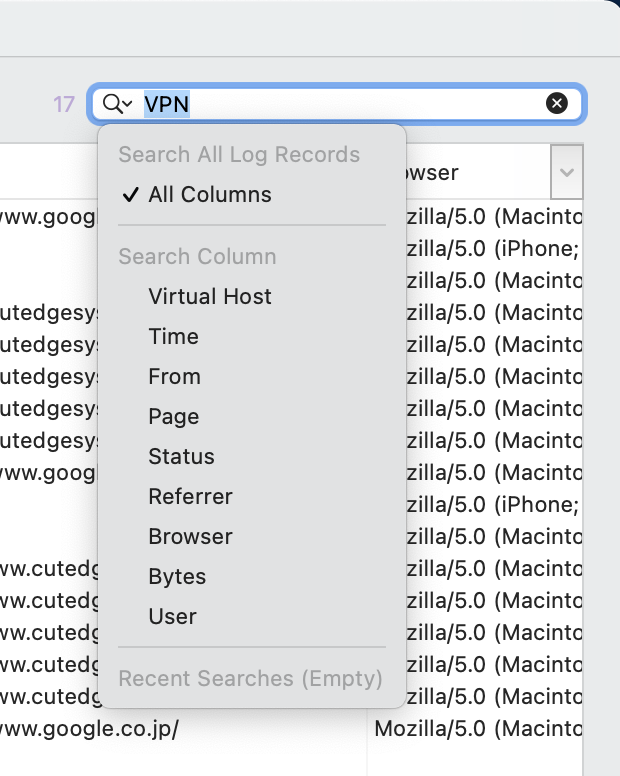Limit search to the Bytes column
Viewport: 620px width, 776px height.
[177, 576]
